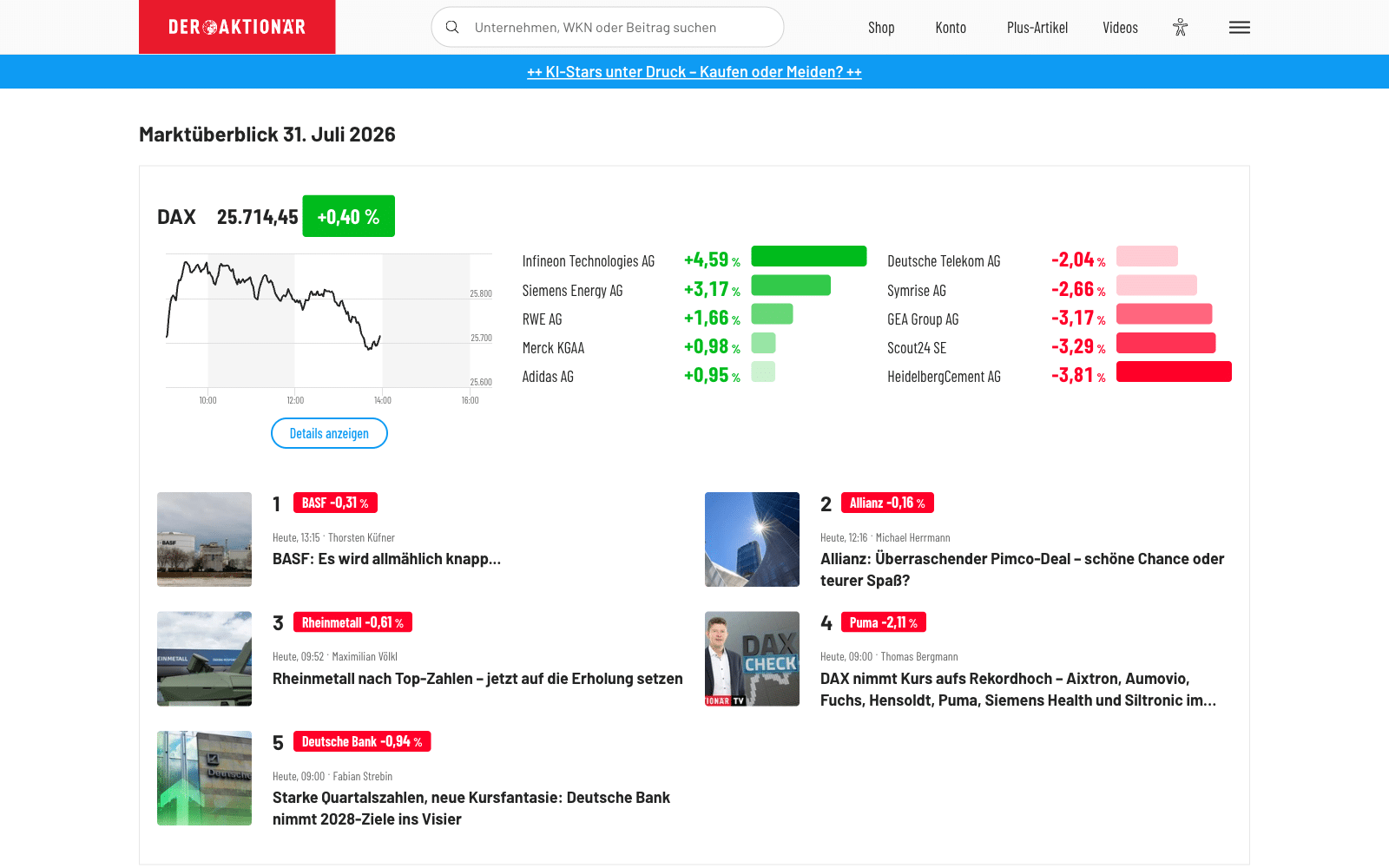Click the Deutsche Telekom pink performance bar

(1147, 256)
